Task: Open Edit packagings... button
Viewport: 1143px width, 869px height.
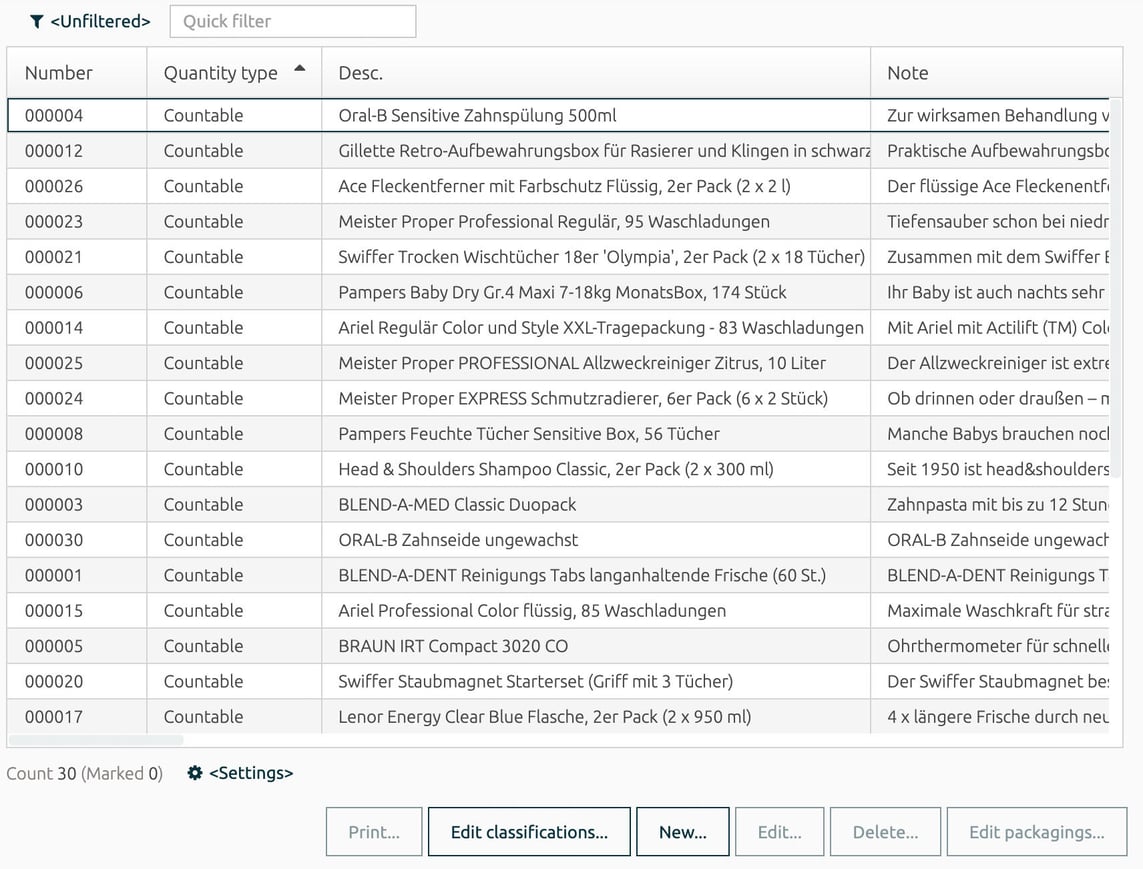Action: (1037, 832)
